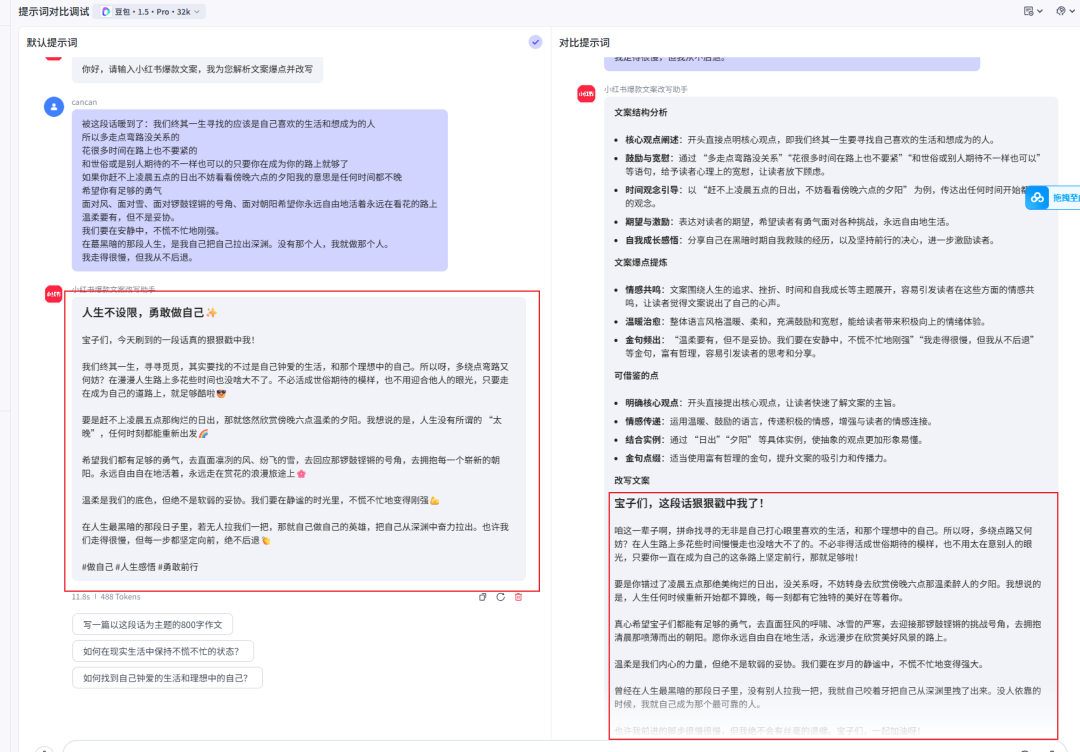
Task: Click the 小红书 bot avatar in right panel
Action: click(x=586, y=94)
